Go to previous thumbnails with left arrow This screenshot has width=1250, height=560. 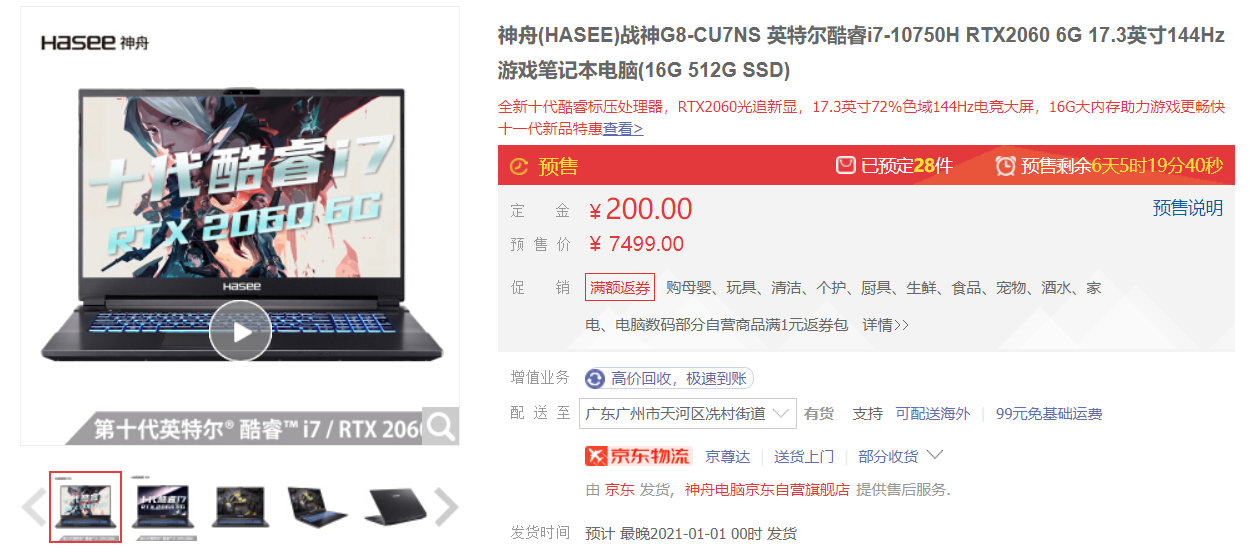click(34, 507)
